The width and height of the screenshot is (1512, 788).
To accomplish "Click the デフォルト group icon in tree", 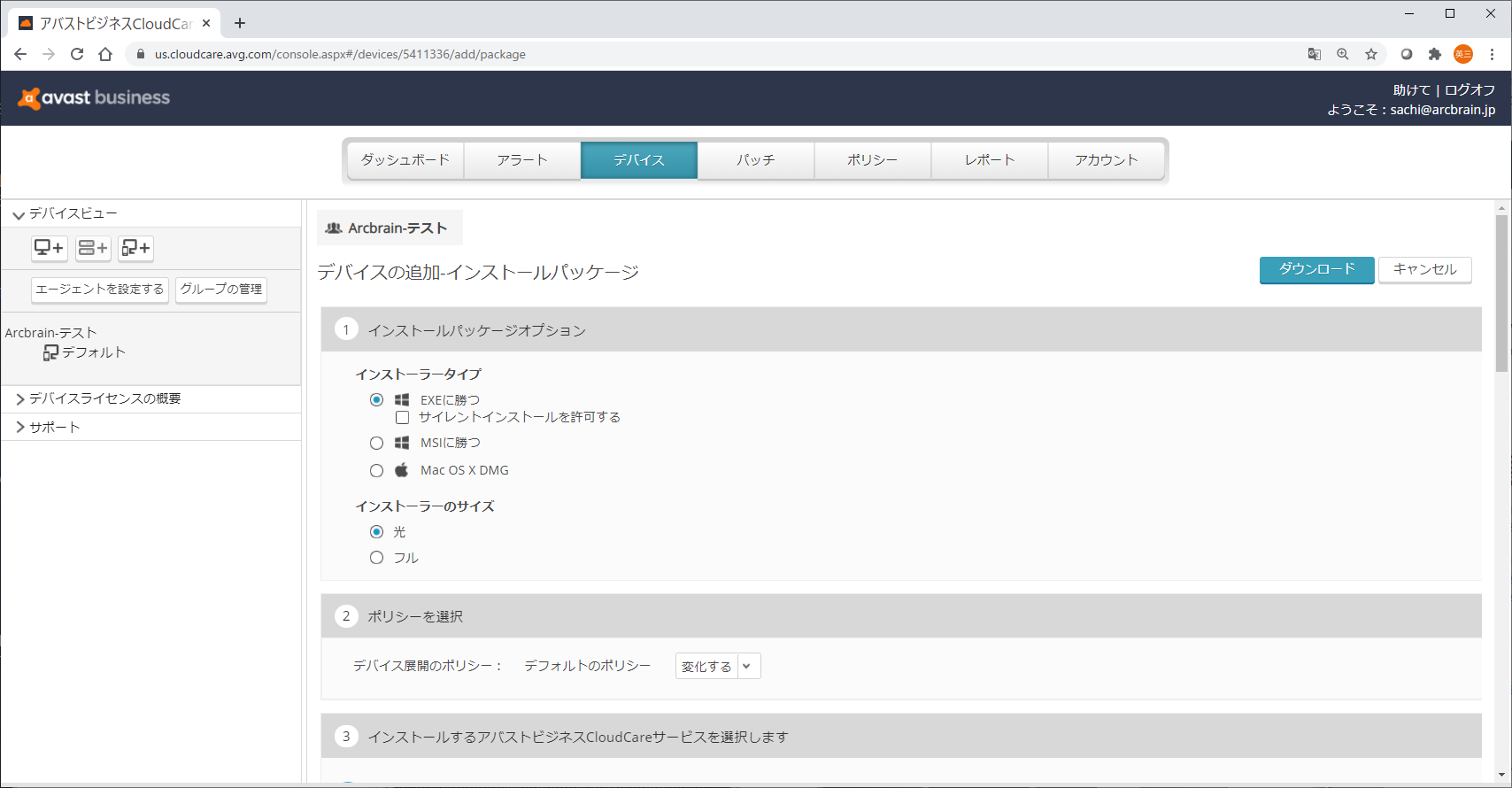I will click(x=50, y=352).
